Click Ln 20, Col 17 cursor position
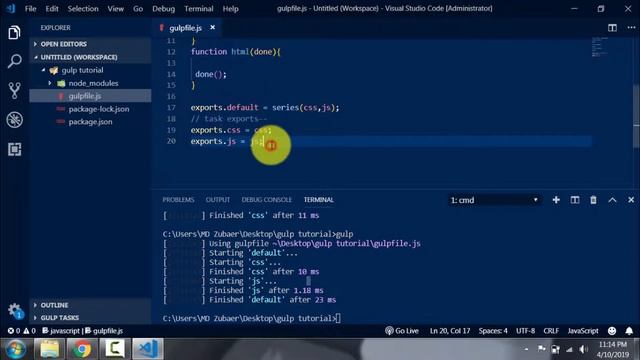This screenshot has width=640, height=360. click(449, 331)
